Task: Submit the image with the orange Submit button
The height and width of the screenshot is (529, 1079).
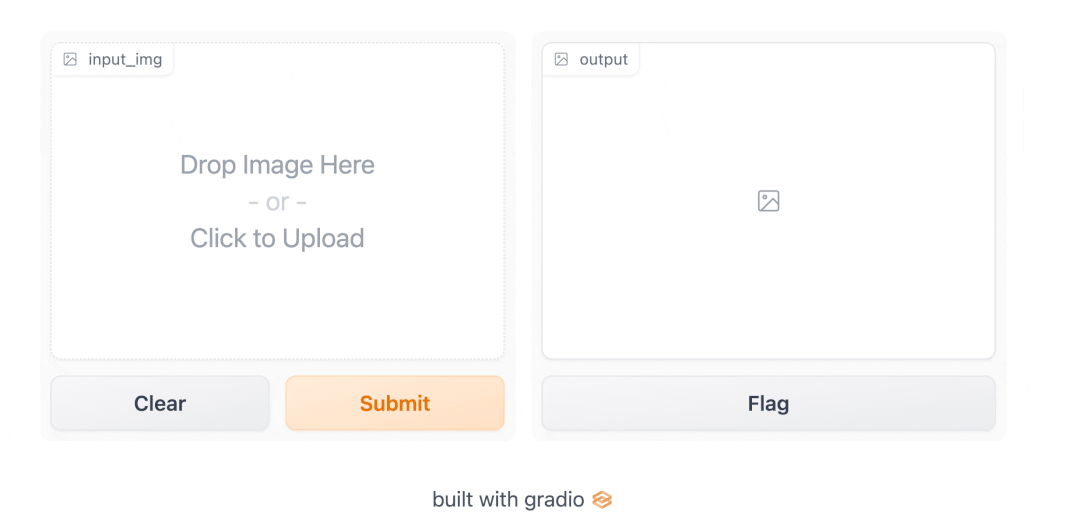Action: coord(395,403)
